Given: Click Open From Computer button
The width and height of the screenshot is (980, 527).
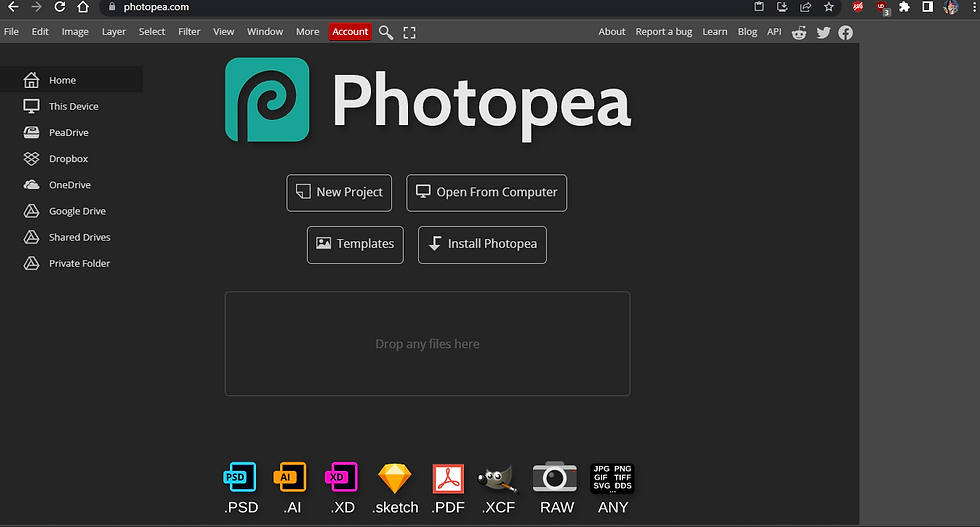Looking at the screenshot, I should [x=486, y=193].
